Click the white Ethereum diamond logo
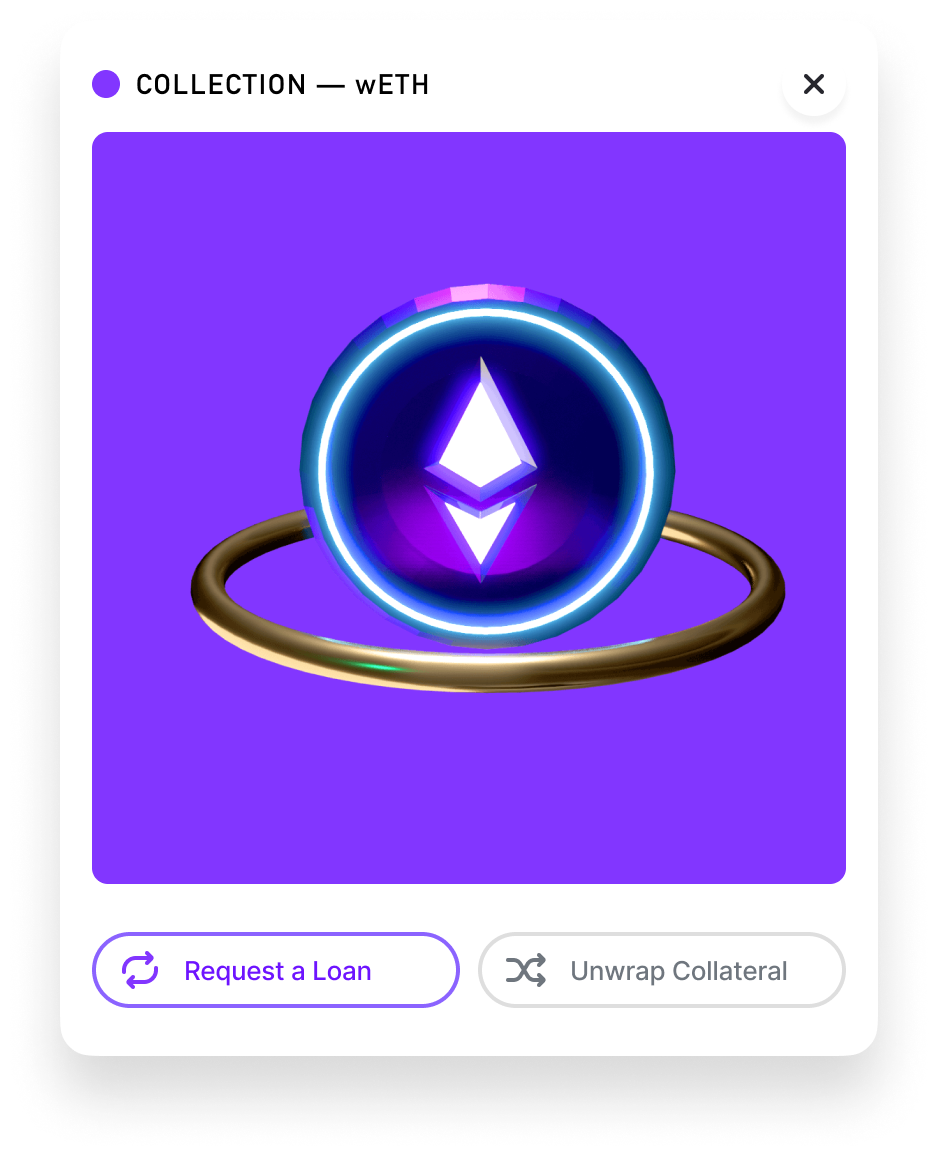This screenshot has height=1156, width=938. 482,470
